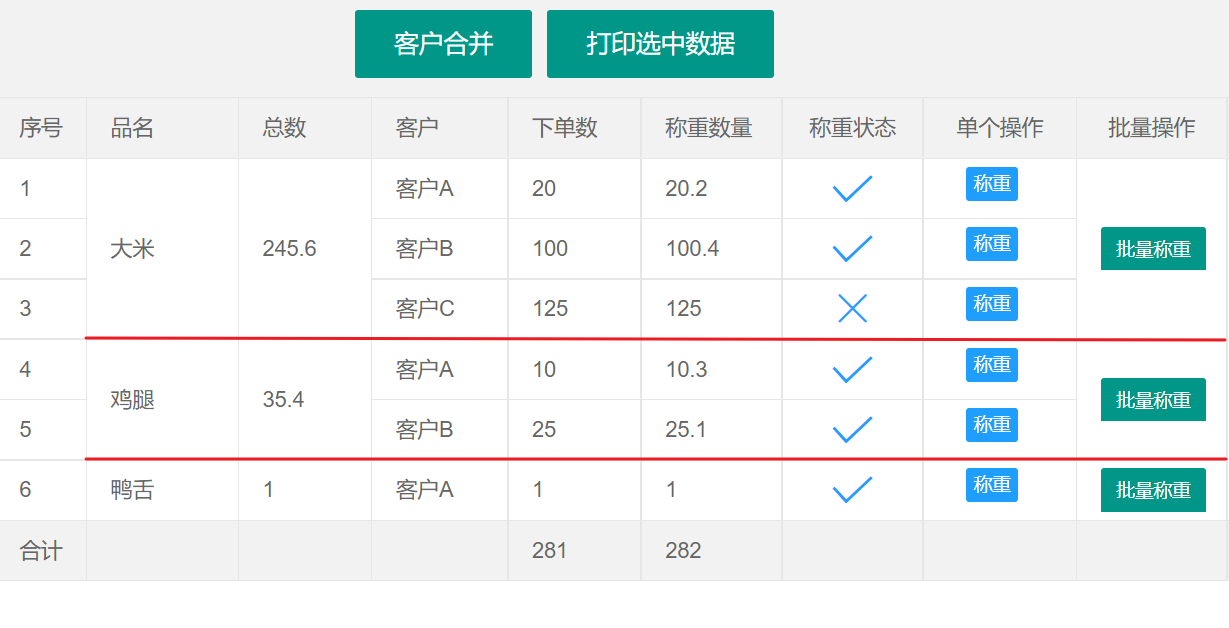Click the X status icon for 客户C
1229x628 pixels.
[x=852, y=309]
